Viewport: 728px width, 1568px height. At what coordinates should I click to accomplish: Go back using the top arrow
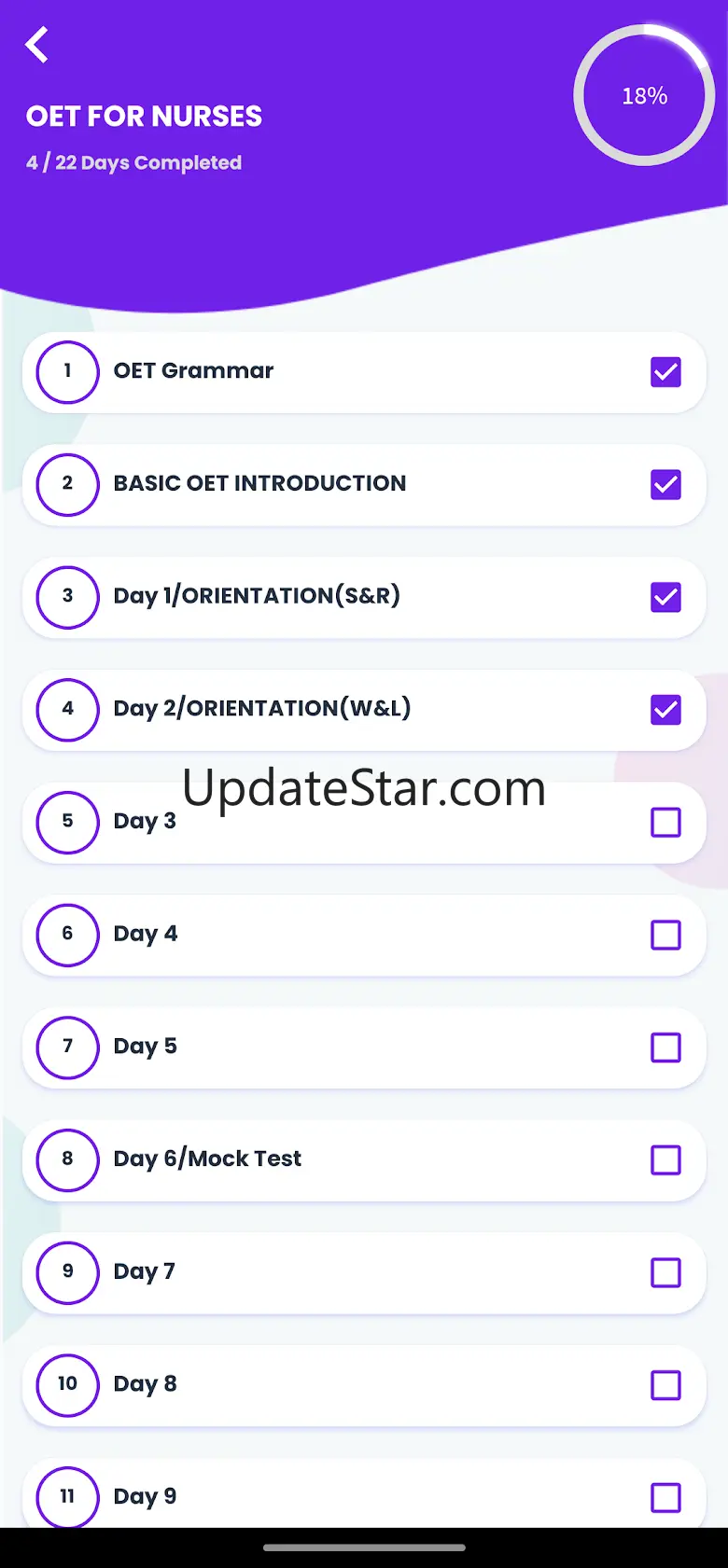pos(37,45)
